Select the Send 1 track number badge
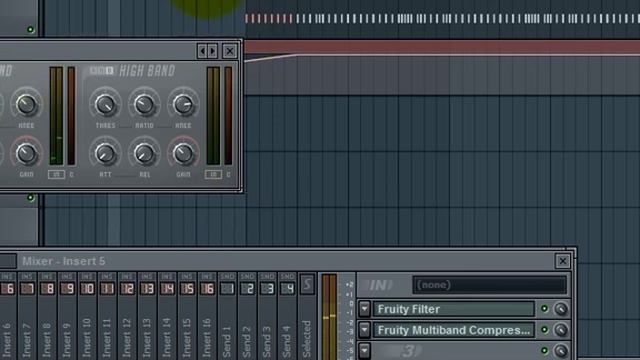 (227, 289)
